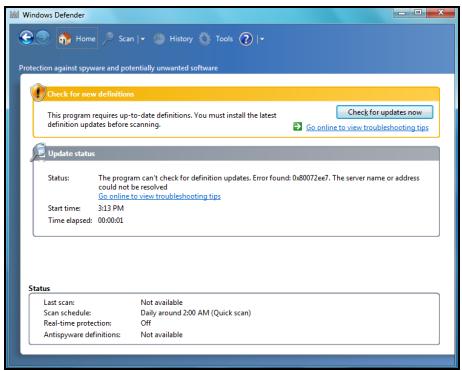Open troubleshooting tips link under Update status

coord(159,196)
